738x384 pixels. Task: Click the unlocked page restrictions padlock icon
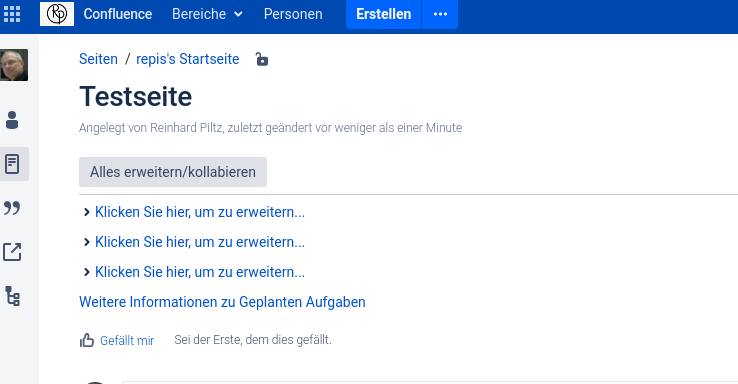pos(262,59)
